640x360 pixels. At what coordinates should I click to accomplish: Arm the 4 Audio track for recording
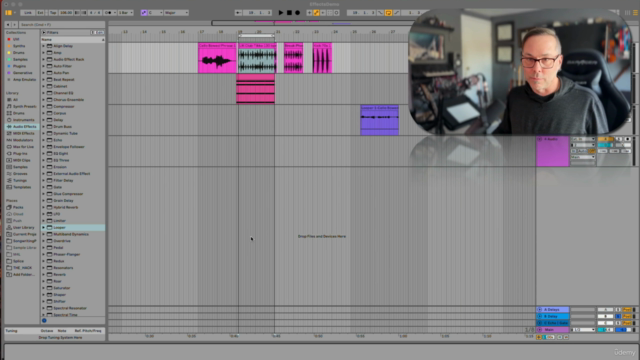628,139
